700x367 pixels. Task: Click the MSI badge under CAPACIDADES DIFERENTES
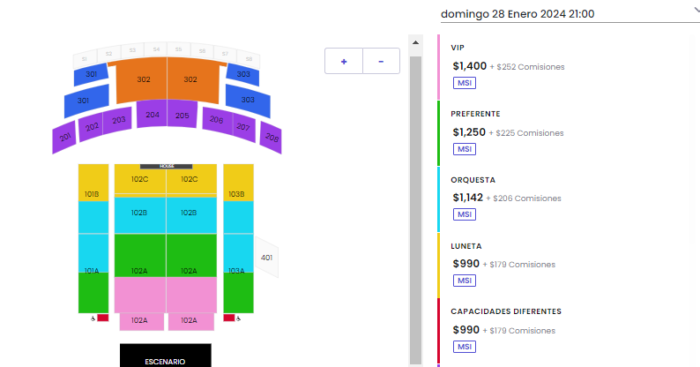tap(464, 346)
